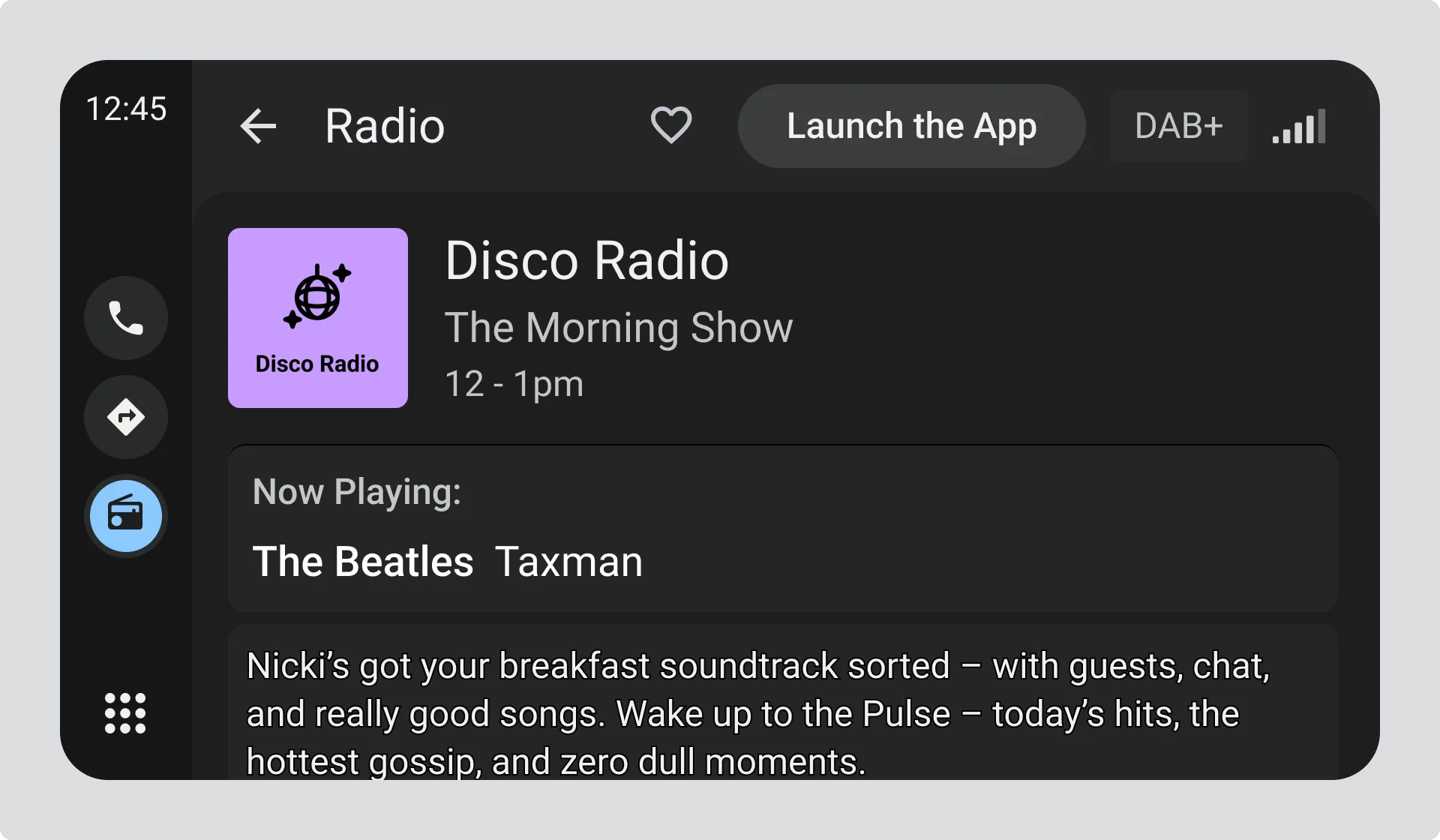Favorite the station with the heart icon
The height and width of the screenshot is (840, 1440).
tap(670, 125)
